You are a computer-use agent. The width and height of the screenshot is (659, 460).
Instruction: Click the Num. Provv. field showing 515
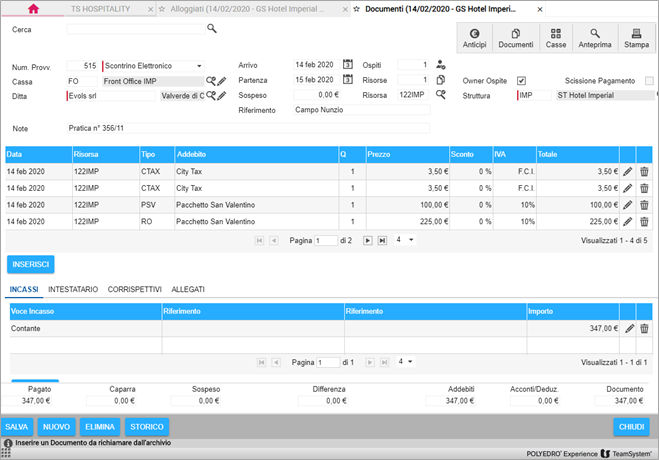82,66
